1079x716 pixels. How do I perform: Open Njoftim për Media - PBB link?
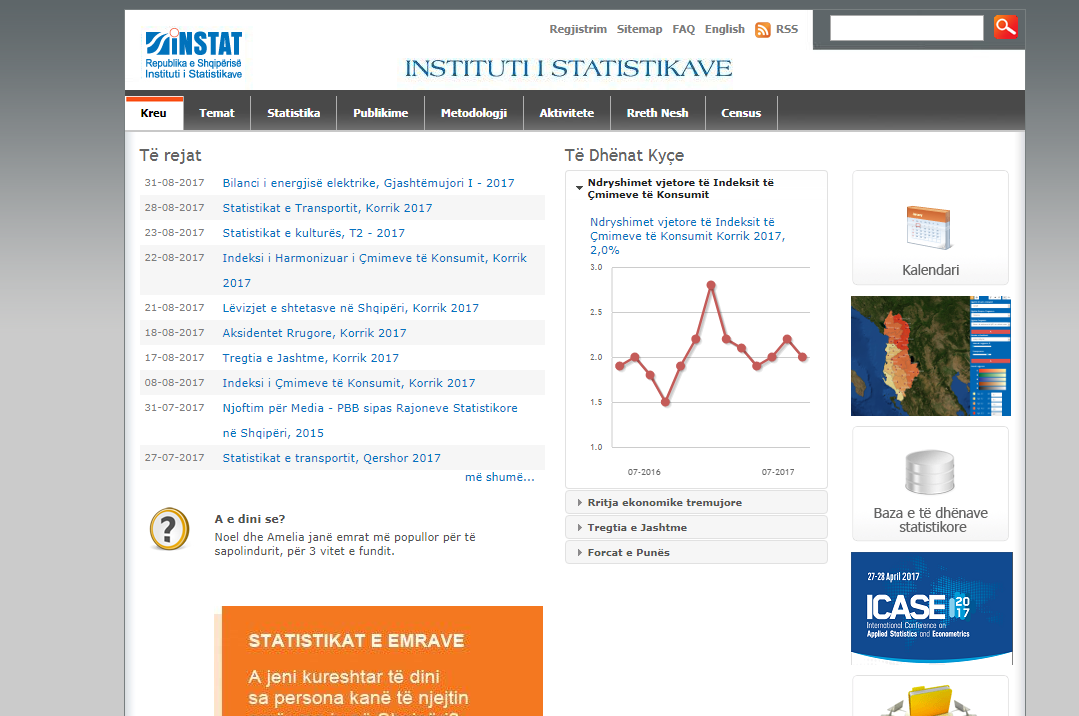[x=370, y=420]
